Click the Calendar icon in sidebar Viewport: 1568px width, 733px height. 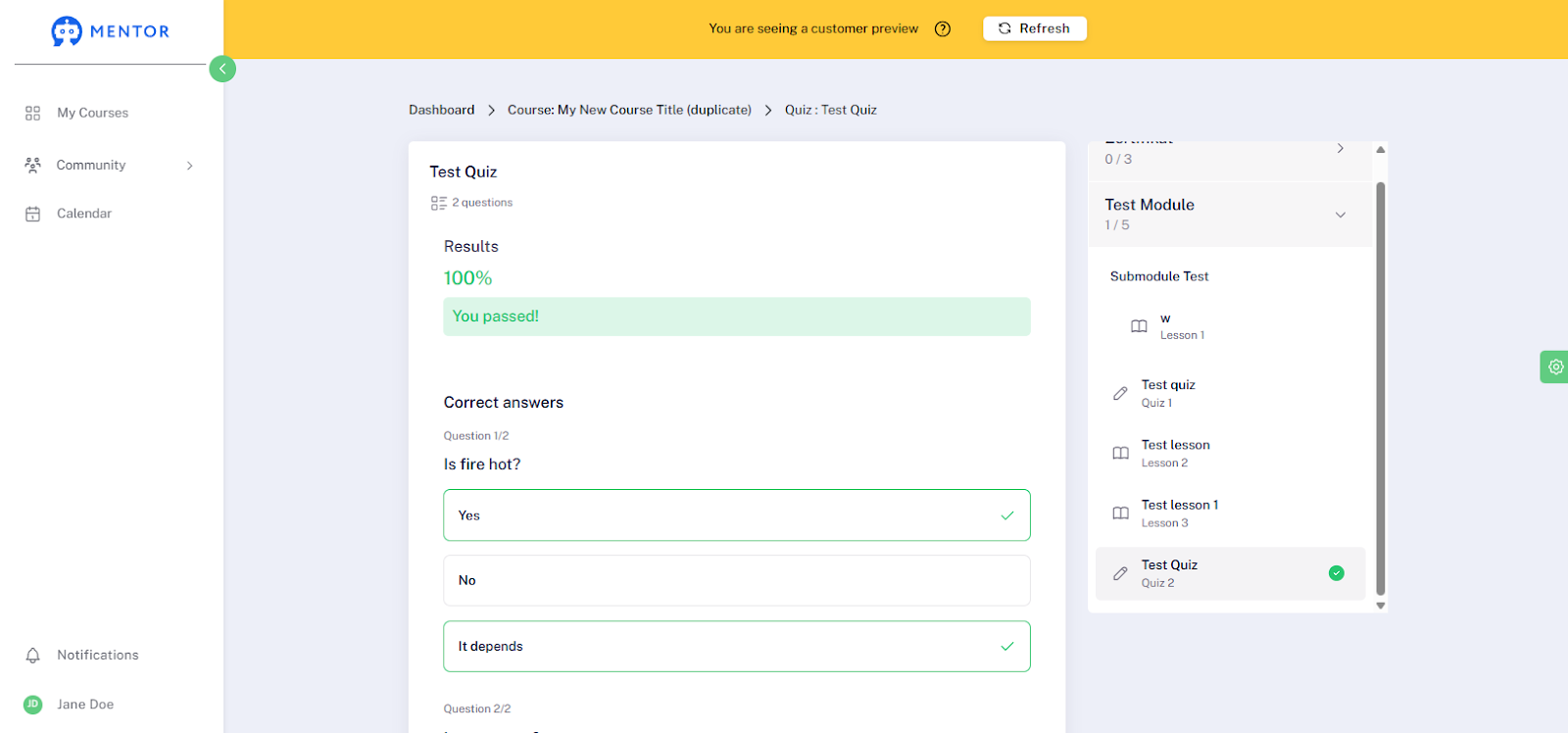click(x=32, y=214)
